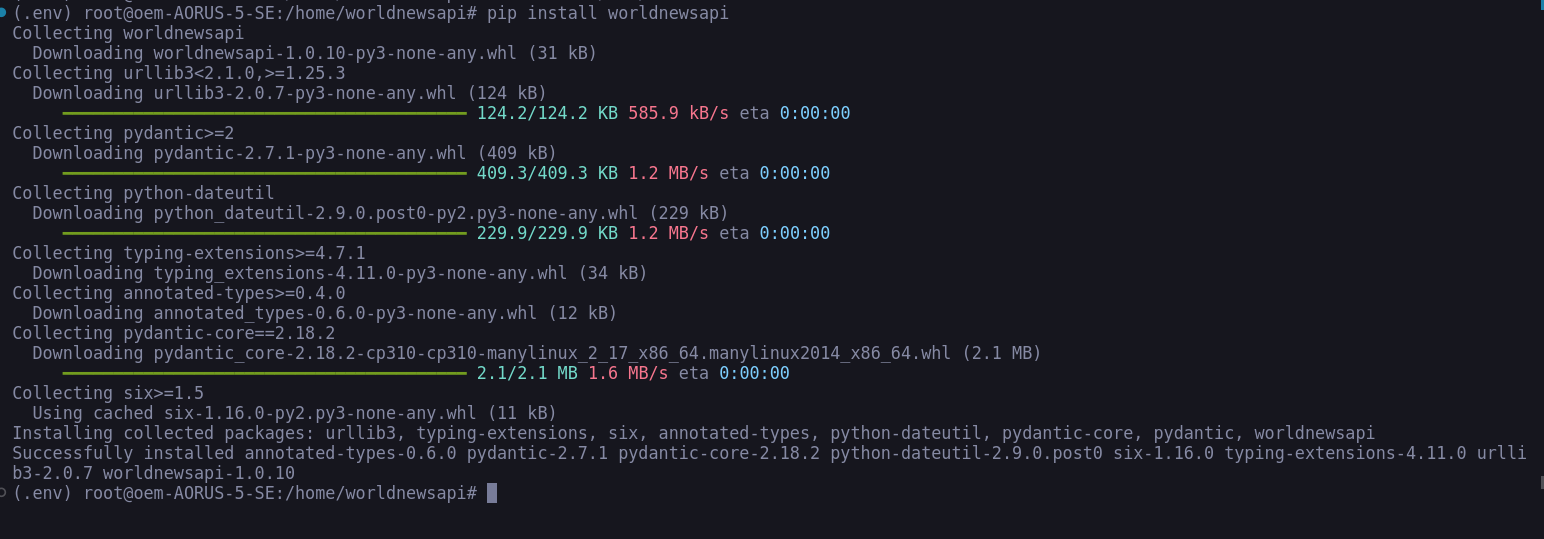Click the 'Collecting typing-extensions>=4.7.1' line
Image resolution: width=1544 pixels, height=539 pixels.
point(188,253)
